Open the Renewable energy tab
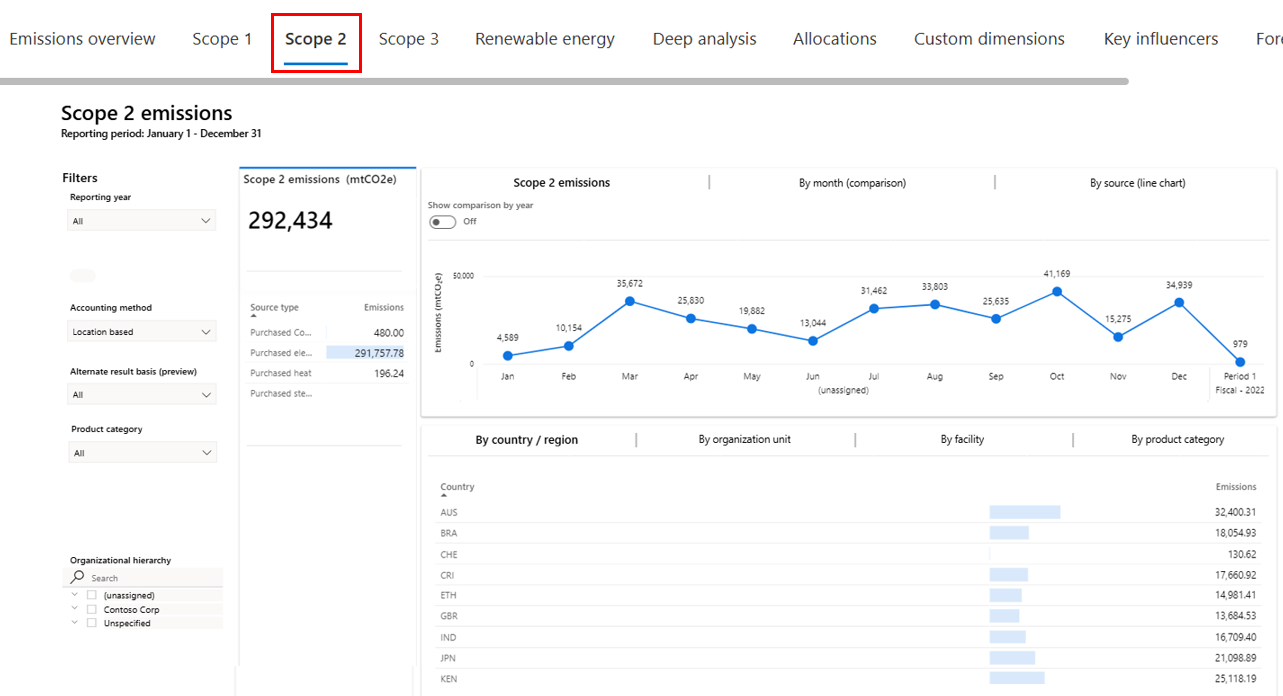The width and height of the screenshot is (1283, 696). pyautogui.click(x=545, y=39)
